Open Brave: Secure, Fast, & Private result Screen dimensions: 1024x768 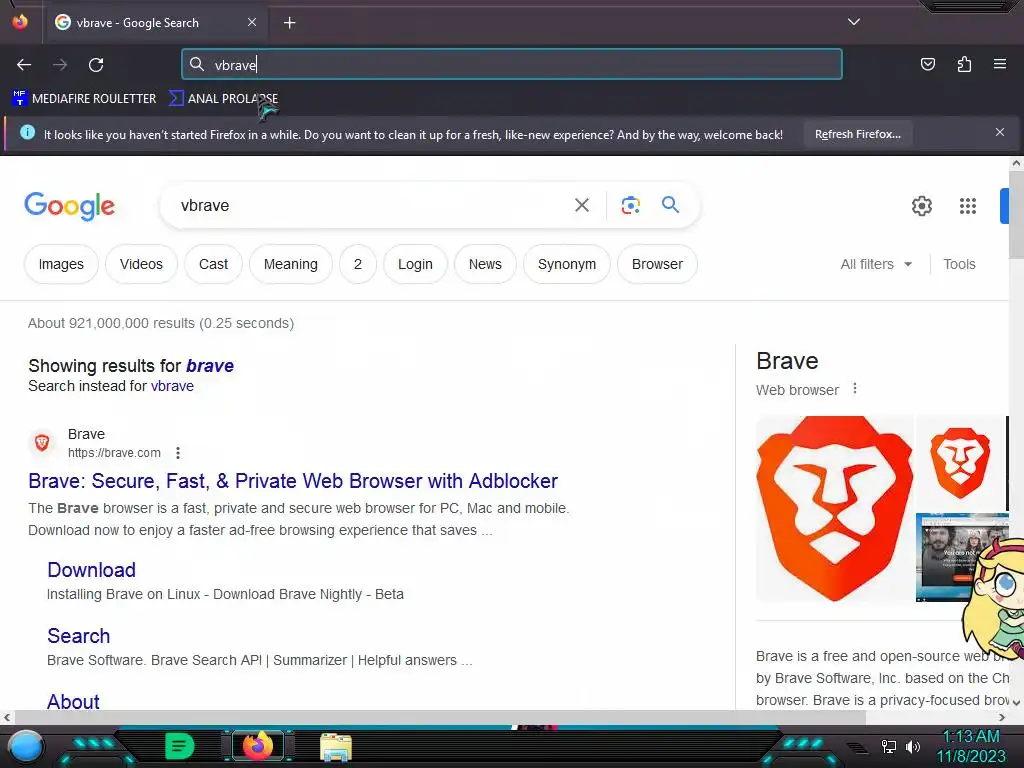pos(293,481)
